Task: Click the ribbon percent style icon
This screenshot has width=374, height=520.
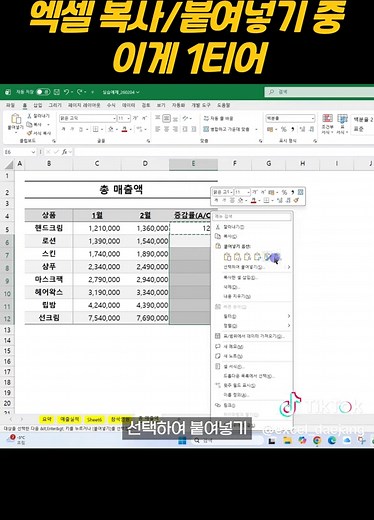Action: 284,129
